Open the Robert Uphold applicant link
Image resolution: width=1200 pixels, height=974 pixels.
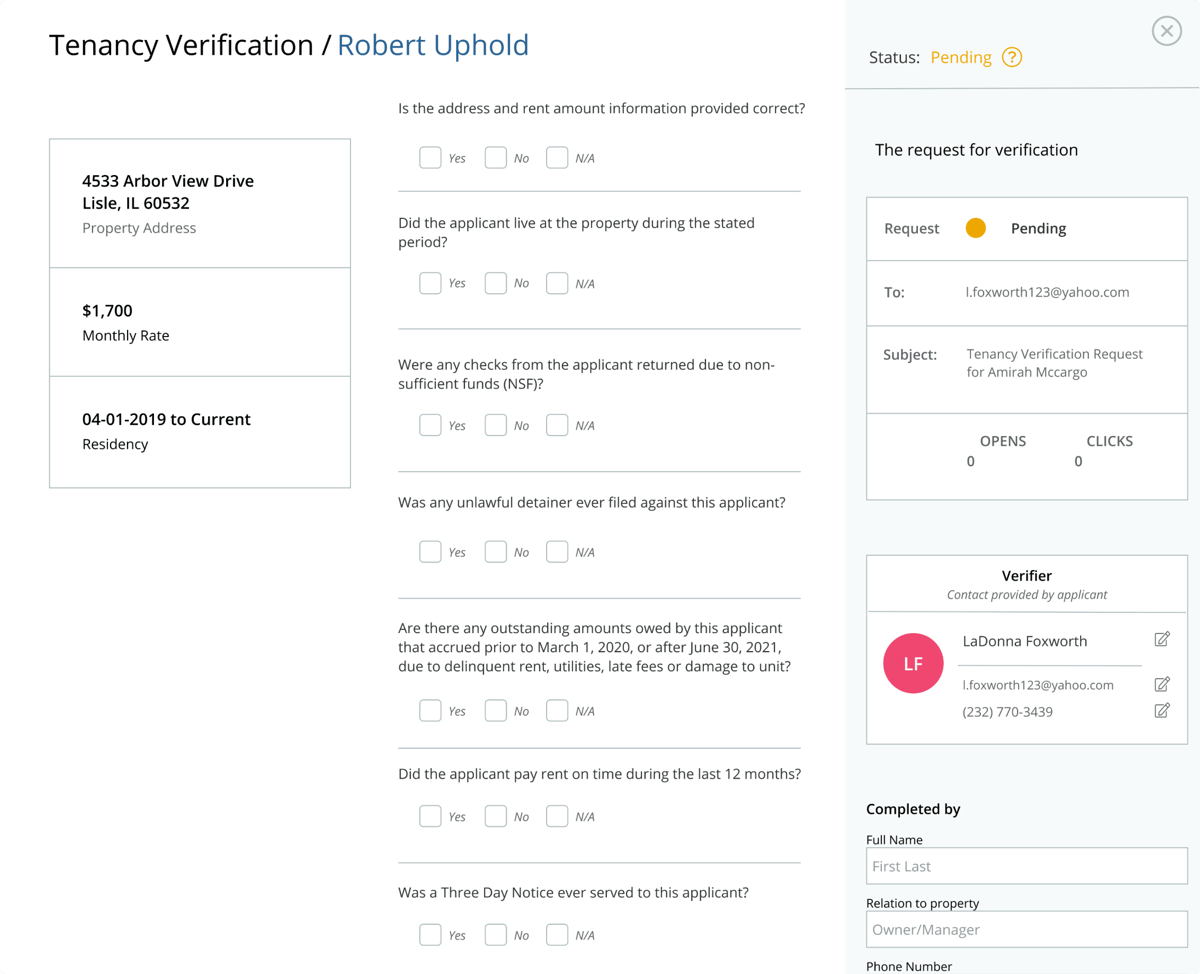433,45
